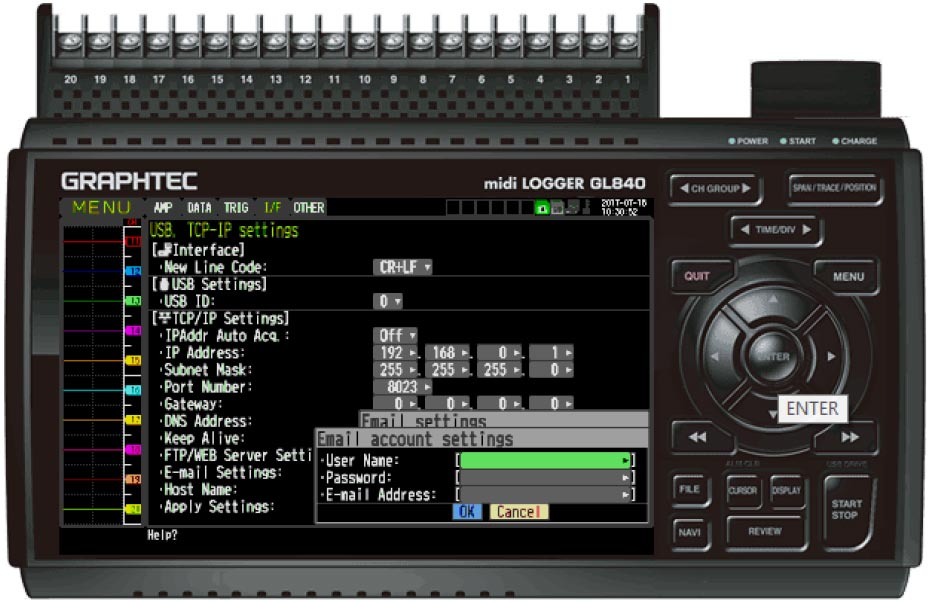Image resolution: width=928 pixels, height=602 pixels.
Task: Open the OTHER tab
Action: pos(308,208)
